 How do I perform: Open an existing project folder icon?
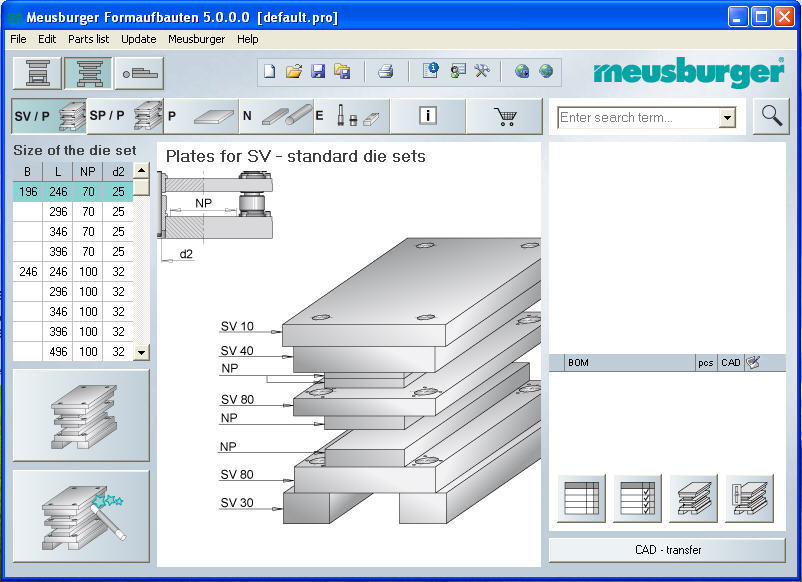pos(294,71)
